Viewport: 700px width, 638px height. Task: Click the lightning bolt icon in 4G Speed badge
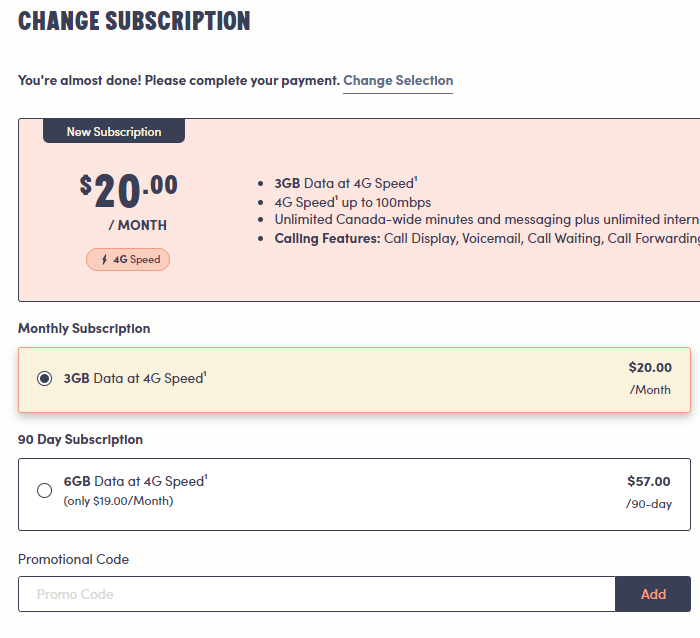point(104,260)
